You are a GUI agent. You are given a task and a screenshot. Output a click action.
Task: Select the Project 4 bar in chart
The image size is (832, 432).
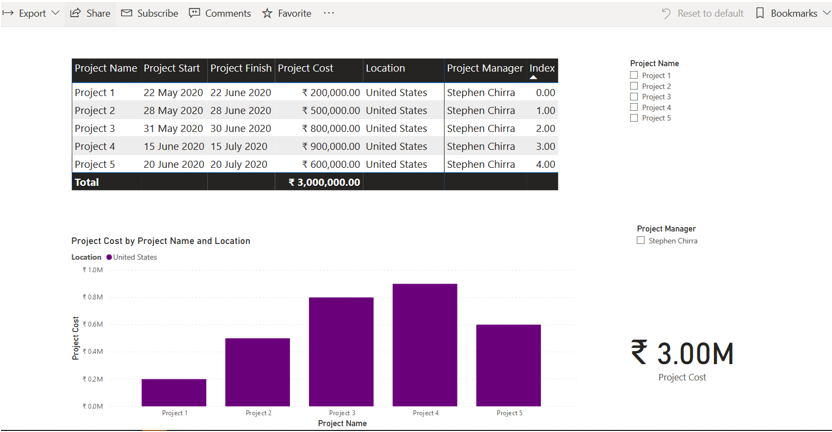coord(424,345)
